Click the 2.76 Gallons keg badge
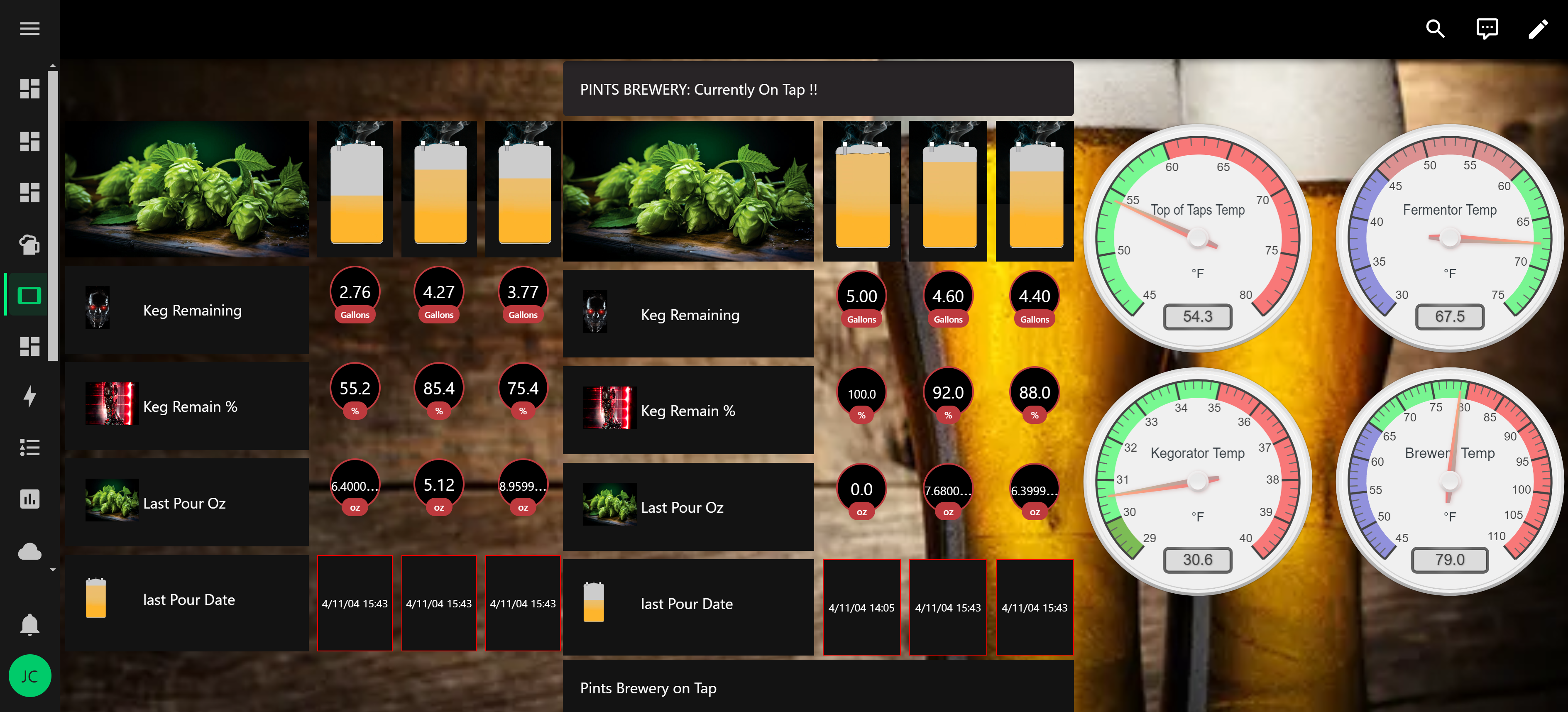 click(355, 295)
